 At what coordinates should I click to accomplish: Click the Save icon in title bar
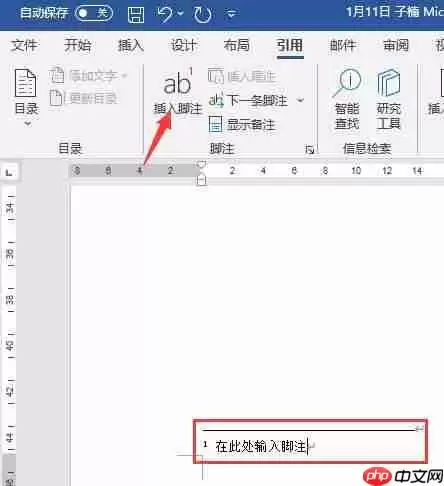tap(136, 14)
